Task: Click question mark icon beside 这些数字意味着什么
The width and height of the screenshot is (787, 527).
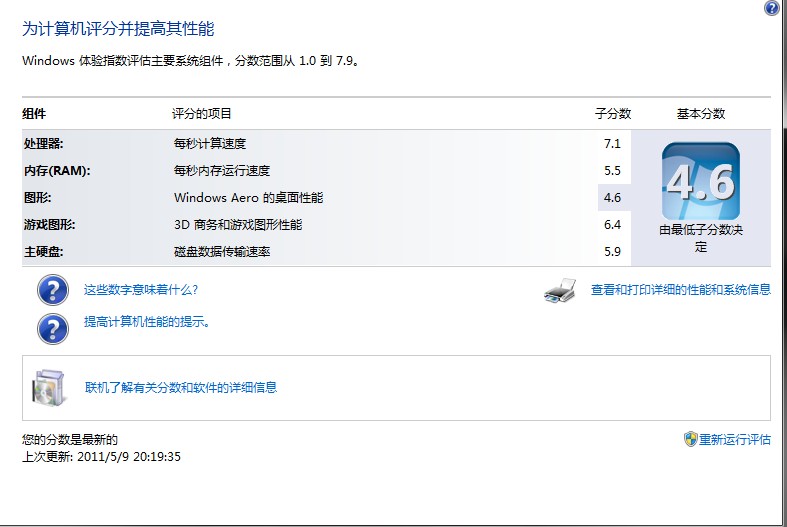Action: coord(53,290)
